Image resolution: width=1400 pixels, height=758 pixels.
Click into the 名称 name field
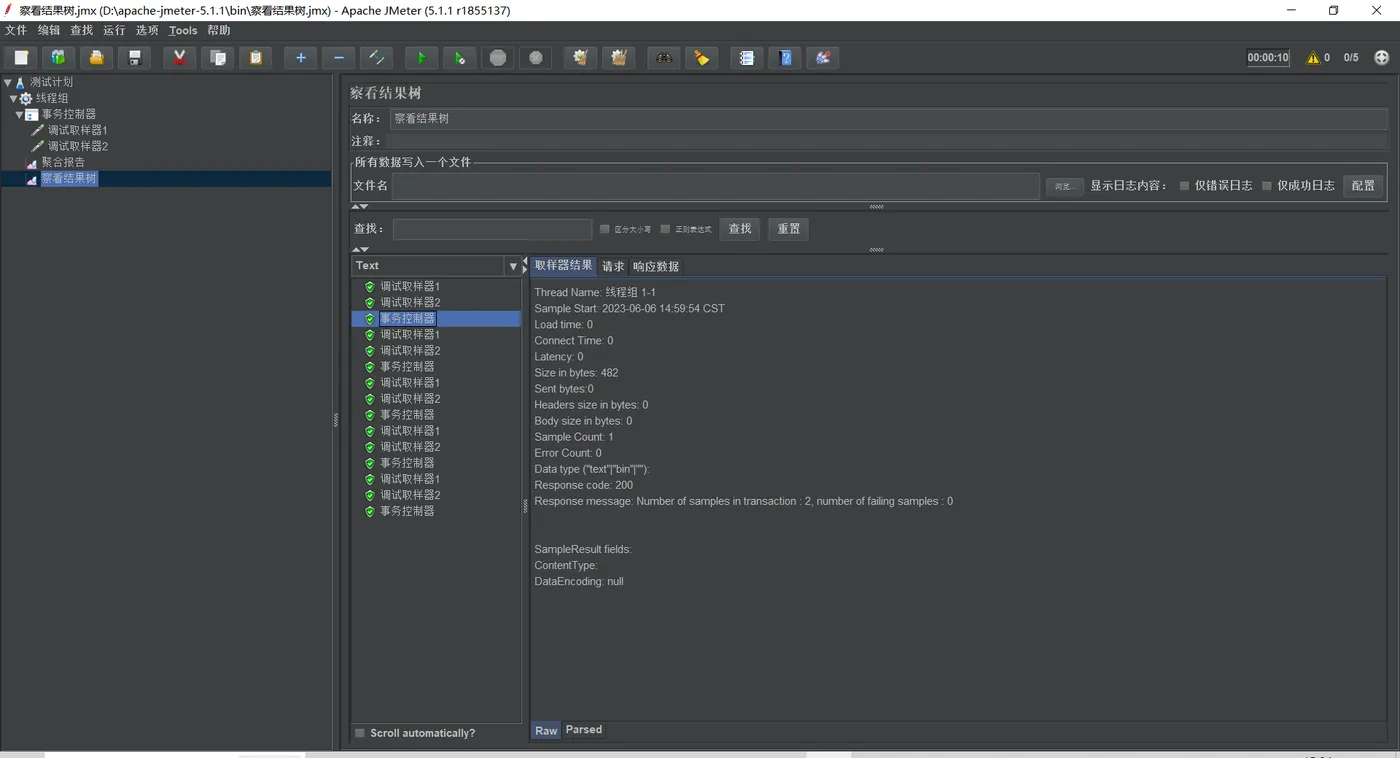[888, 119]
